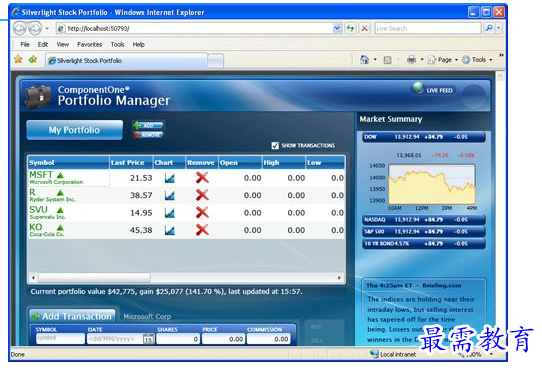Open calendar picker in Date field
Image resolution: width=542 pixels, height=371 pixels.
pyautogui.click(x=148, y=339)
